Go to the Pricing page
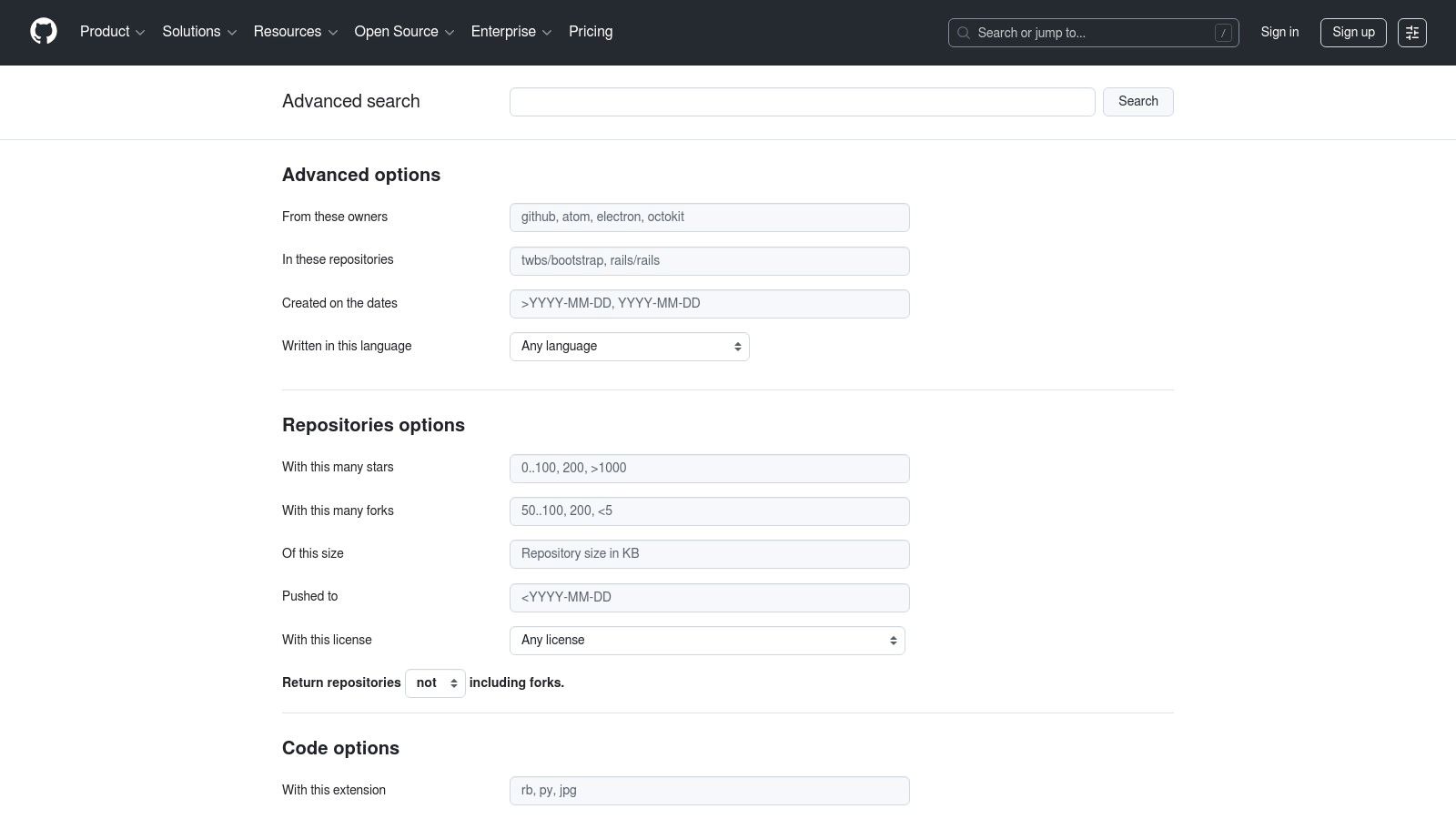This screenshot has width=1456, height=819. [x=591, y=32]
